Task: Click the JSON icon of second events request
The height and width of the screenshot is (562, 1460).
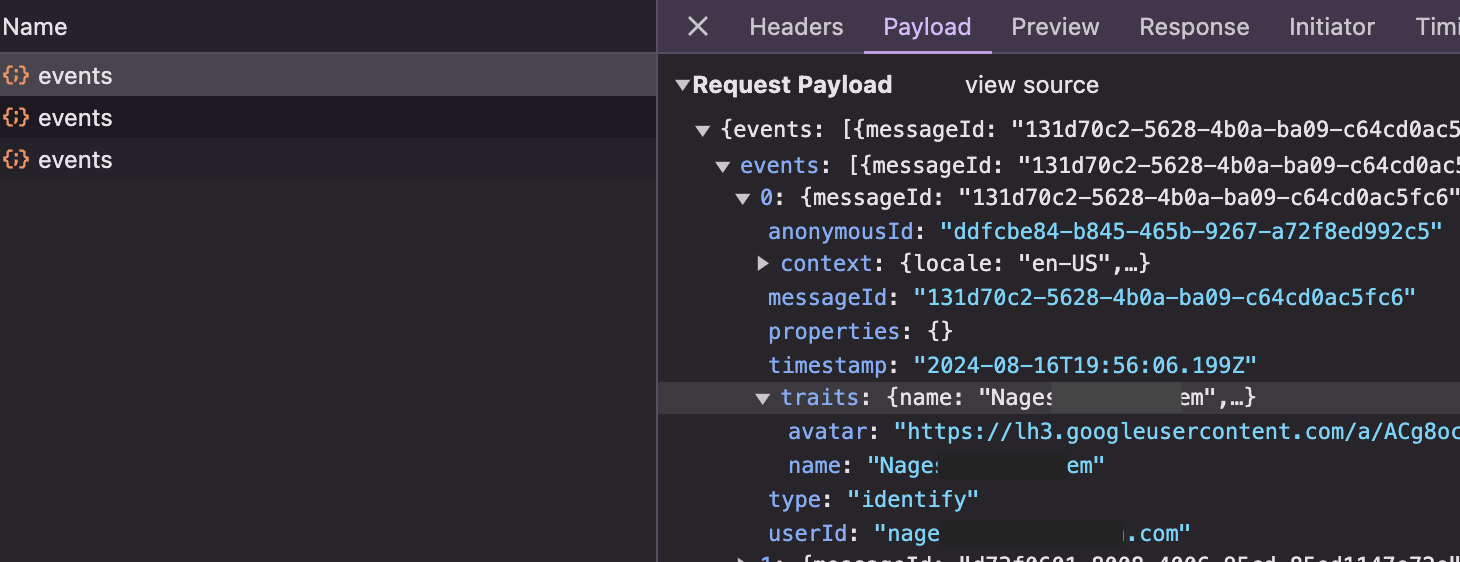Action: point(16,118)
